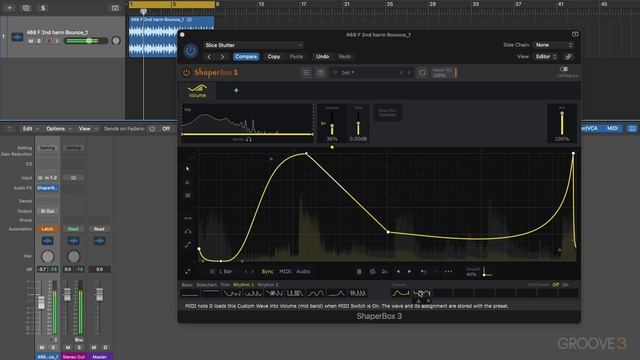Click the headphones solo icon under bands
This screenshot has height=360, width=640.
click(249, 139)
